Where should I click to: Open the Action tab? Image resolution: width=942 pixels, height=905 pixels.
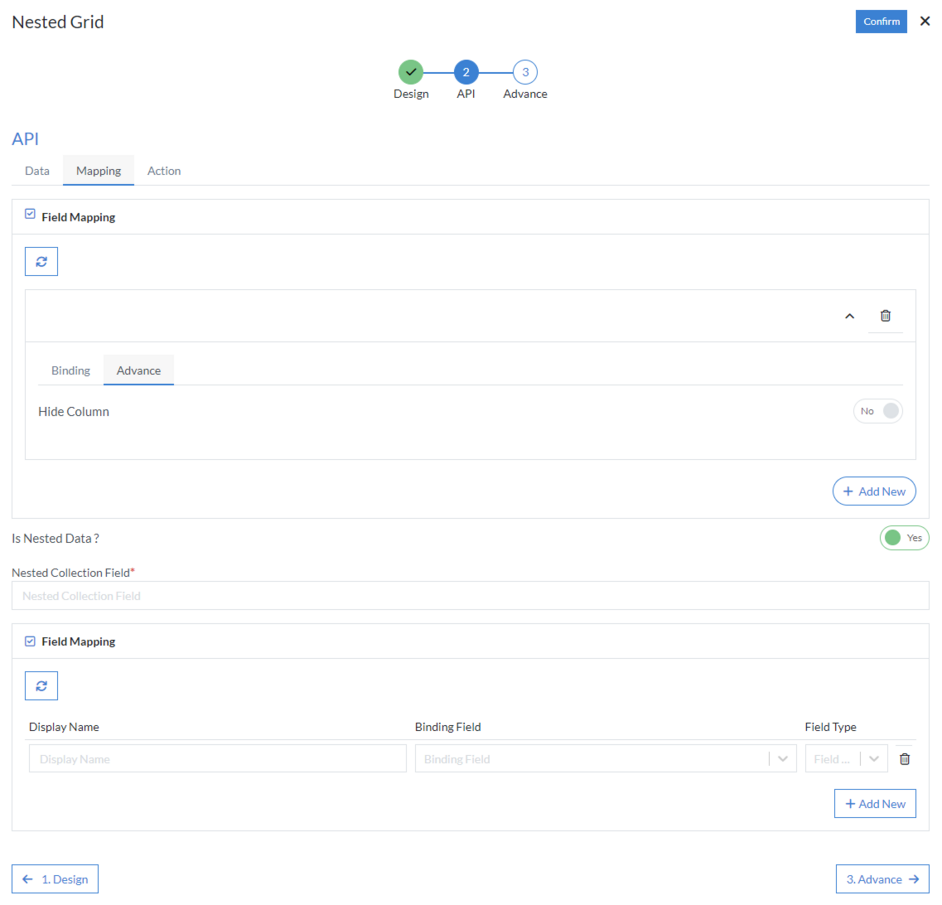(164, 171)
